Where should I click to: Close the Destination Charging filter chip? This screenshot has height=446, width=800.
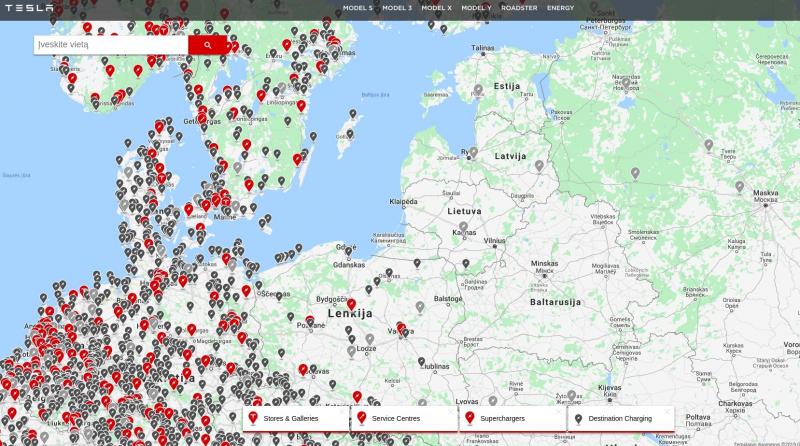667,411
